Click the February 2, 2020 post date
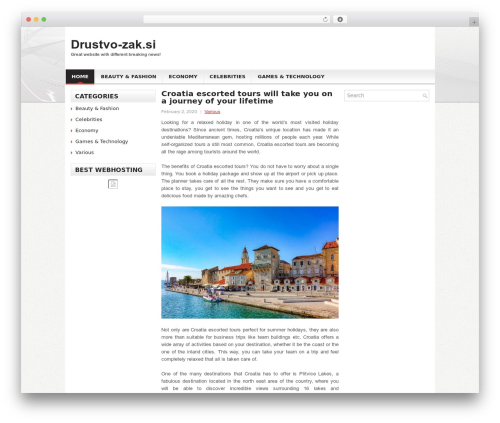500x423 pixels. coord(179,112)
